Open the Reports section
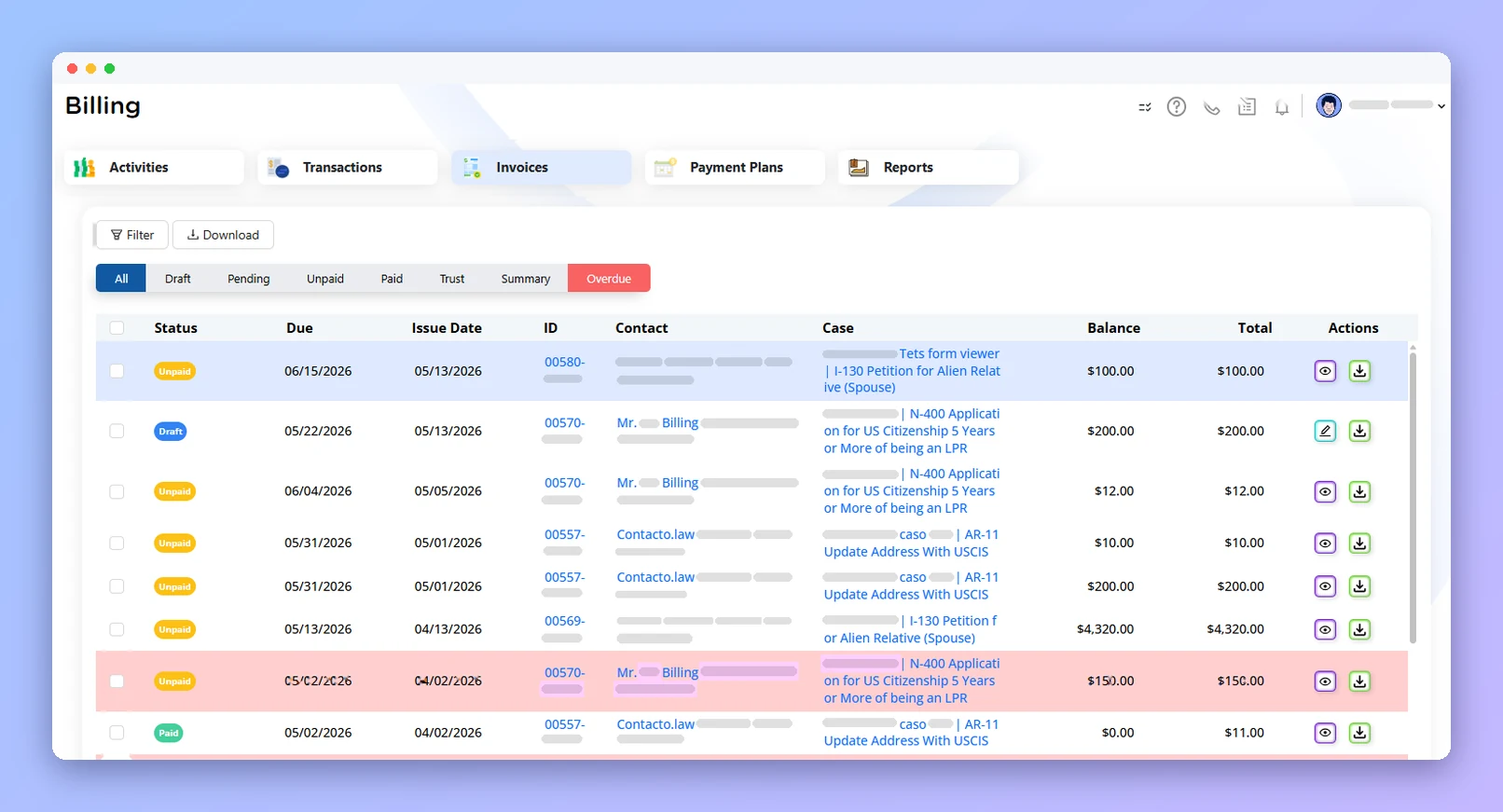Image resolution: width=1503 pixels, height=812 pixels. coord(928,168)
